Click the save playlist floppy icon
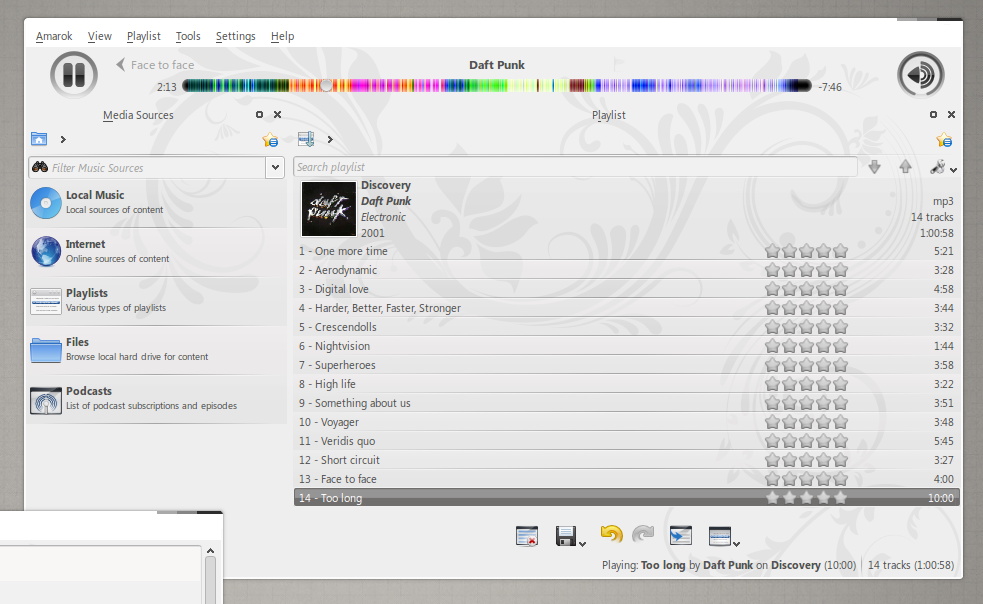Viewport: 983px width, 604px height. pyautogui.click(x=565, y=536)
